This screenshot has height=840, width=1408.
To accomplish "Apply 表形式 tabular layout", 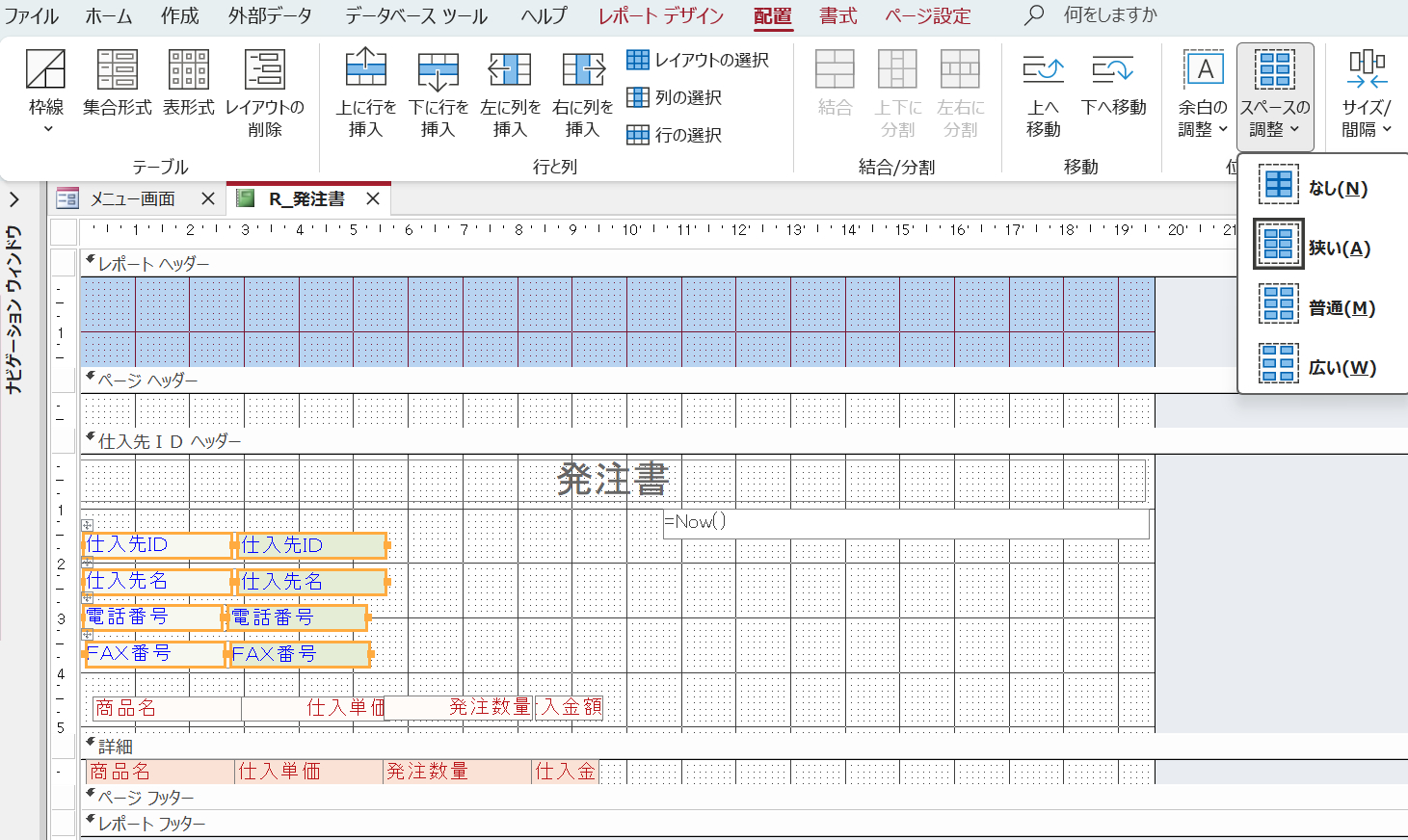I will [x=189, y=85].
